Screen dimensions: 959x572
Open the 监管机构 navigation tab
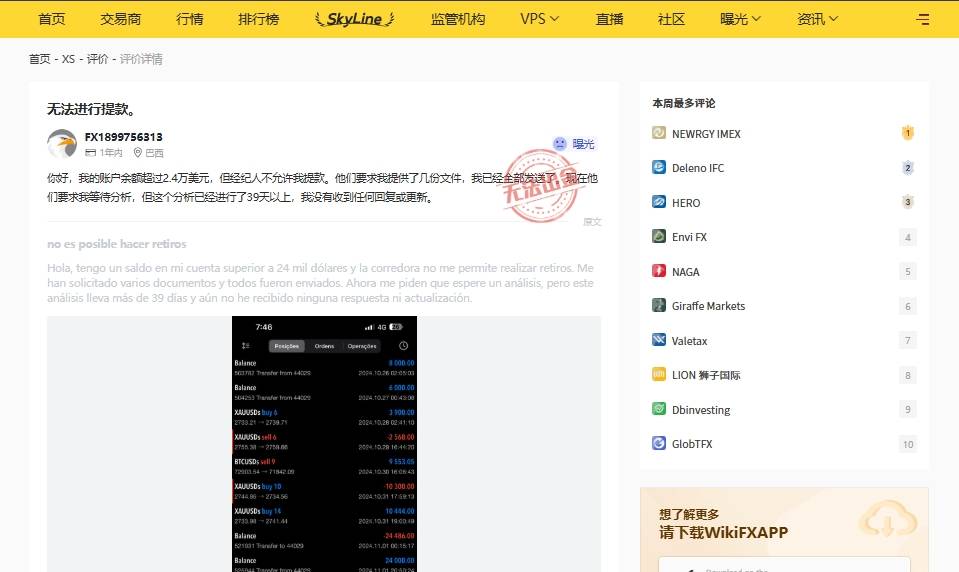point(458,19)
